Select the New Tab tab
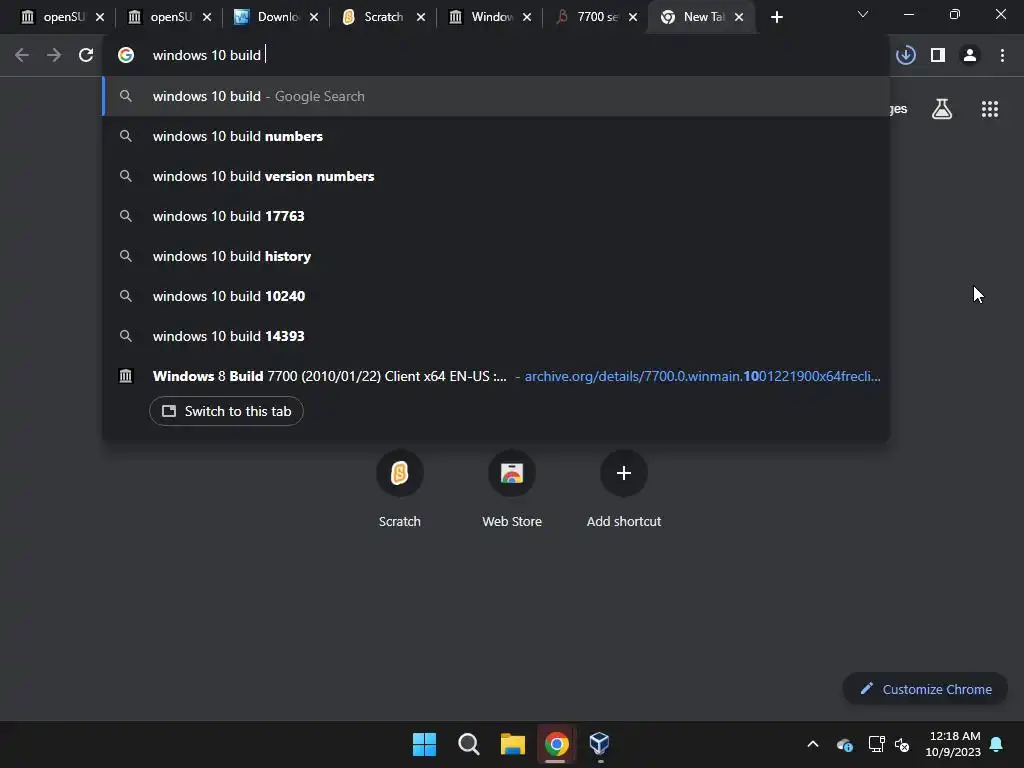The width and height of the screenshot is (1024, 768). coord(702,17)
